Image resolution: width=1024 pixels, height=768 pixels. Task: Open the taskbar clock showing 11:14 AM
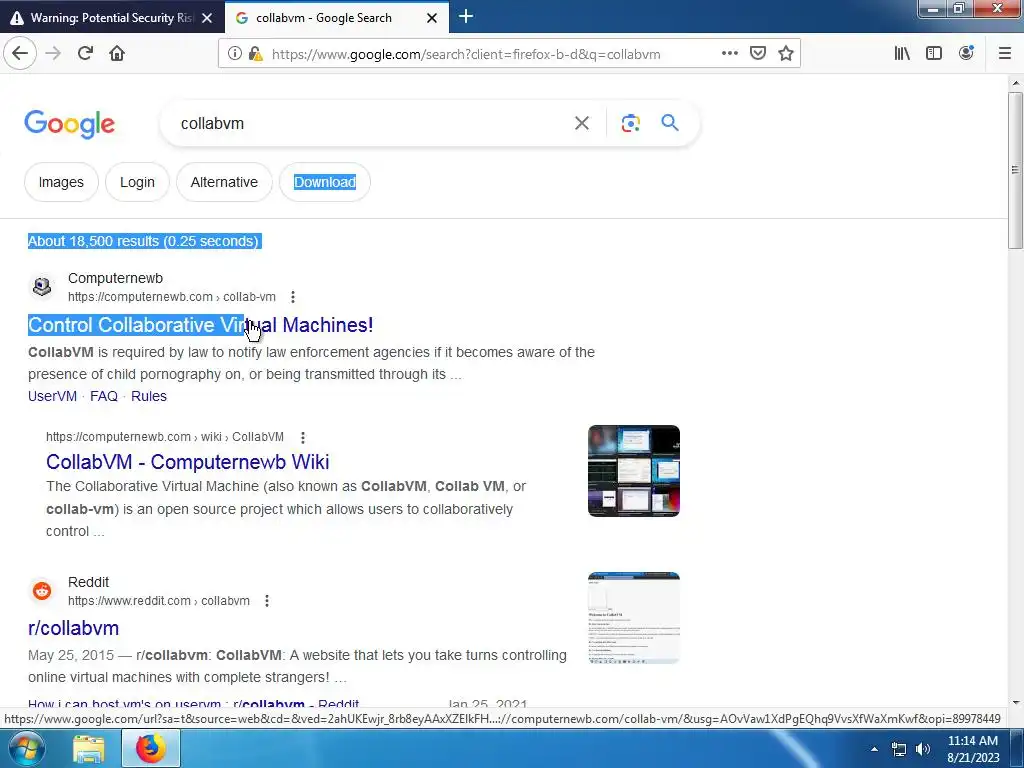[x=973, y=749]
